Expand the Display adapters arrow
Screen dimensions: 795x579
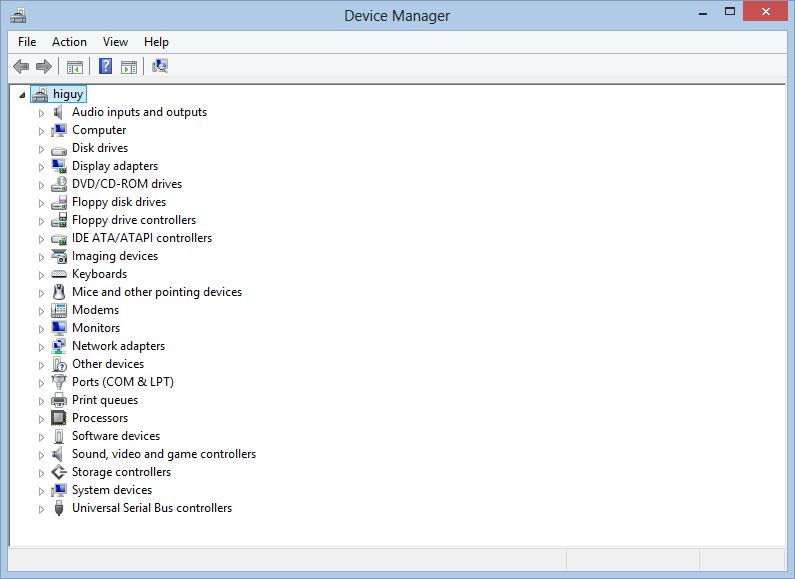coord(41,167)
